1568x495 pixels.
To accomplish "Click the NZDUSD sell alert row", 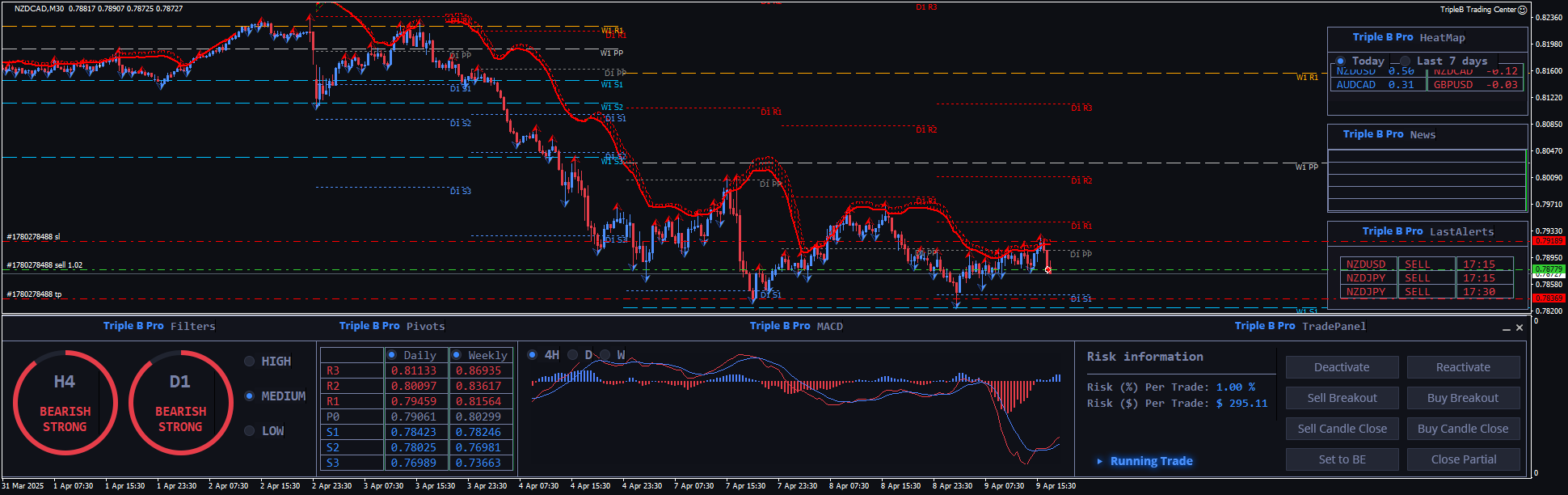I will [x=1427, y=264].
